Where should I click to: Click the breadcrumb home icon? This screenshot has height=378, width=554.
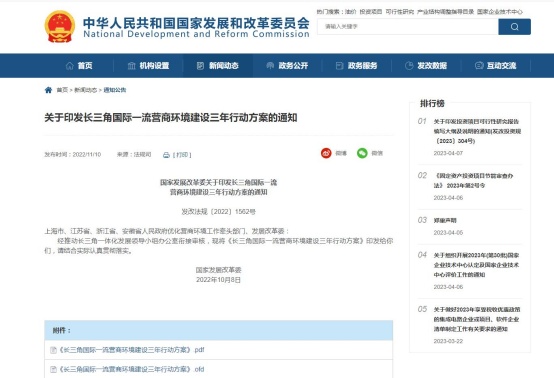point(48,90)
